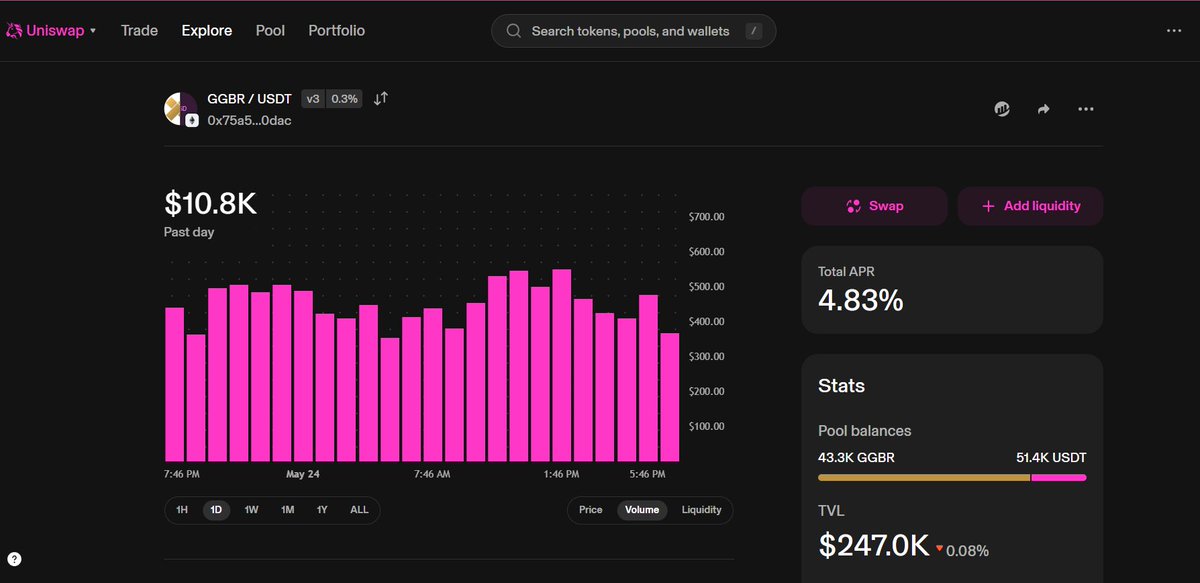Click the 1:46 PM x-axis label
The height and width of the screenshot is (583, 1200).
[x=563, y=474]
